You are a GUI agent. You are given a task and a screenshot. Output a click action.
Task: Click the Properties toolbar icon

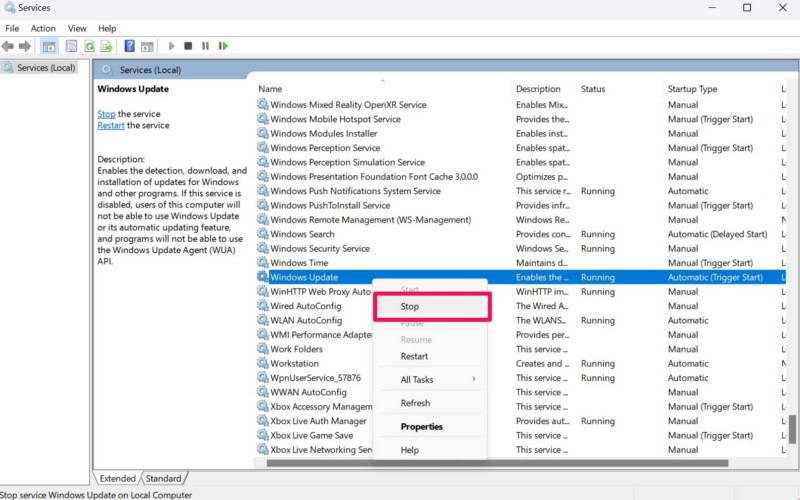pos(71,46)
